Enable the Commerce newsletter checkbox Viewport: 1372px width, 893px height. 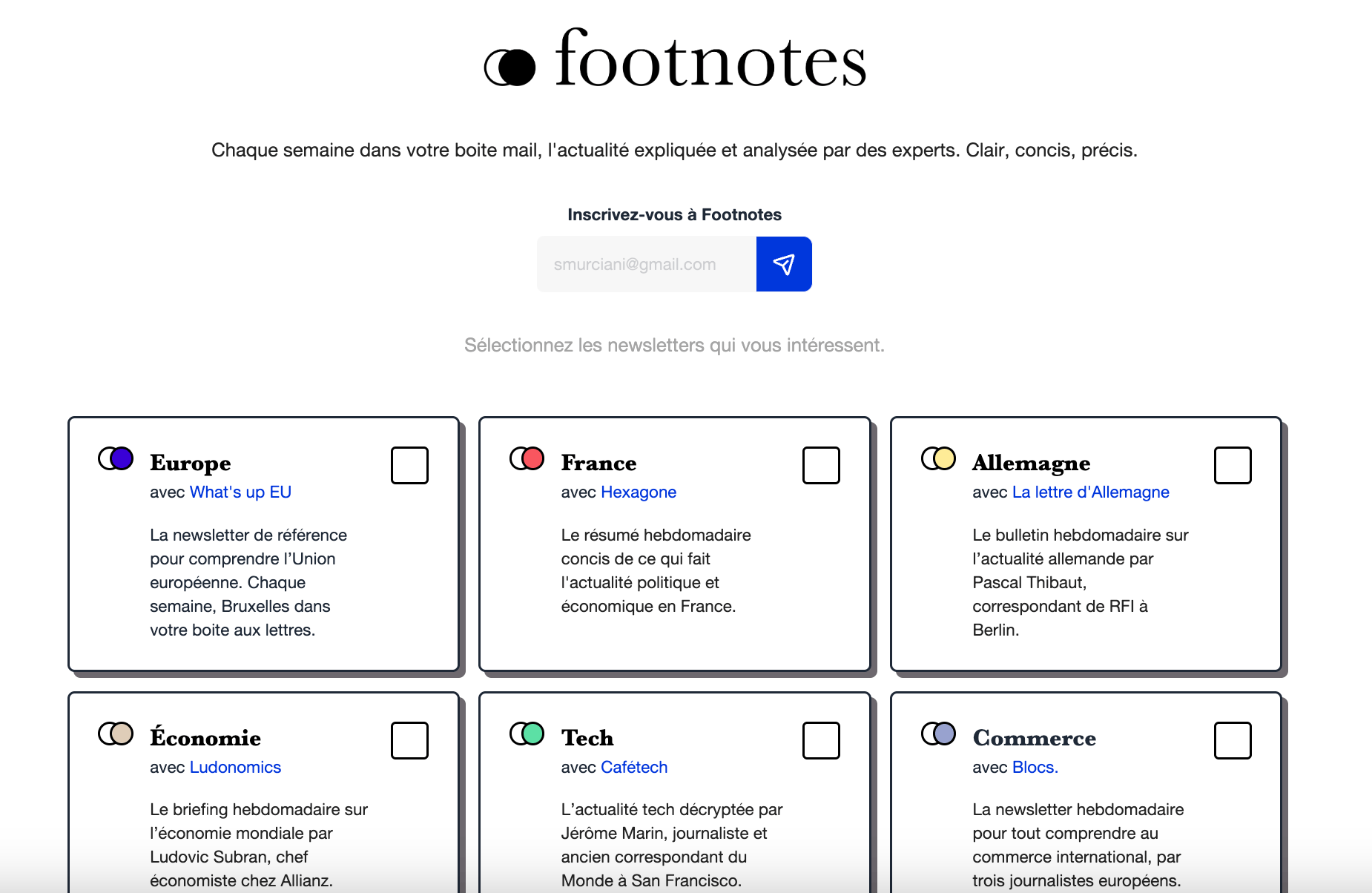click(x=1233, y=740)
